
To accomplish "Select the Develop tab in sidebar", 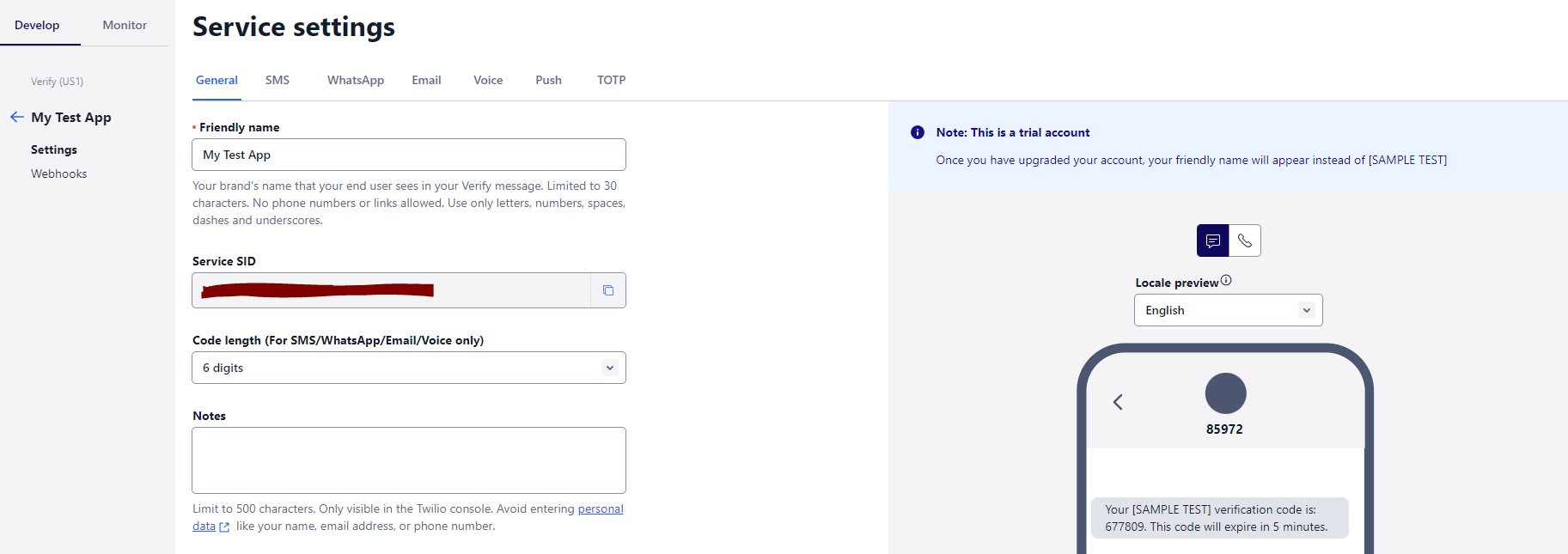I will click(37, 25).
